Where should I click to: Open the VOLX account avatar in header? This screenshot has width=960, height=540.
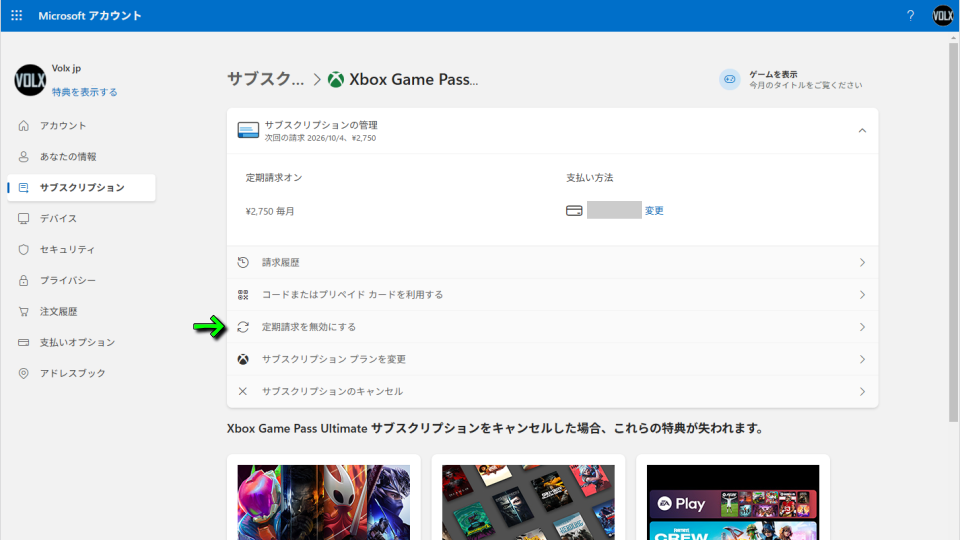943,16
